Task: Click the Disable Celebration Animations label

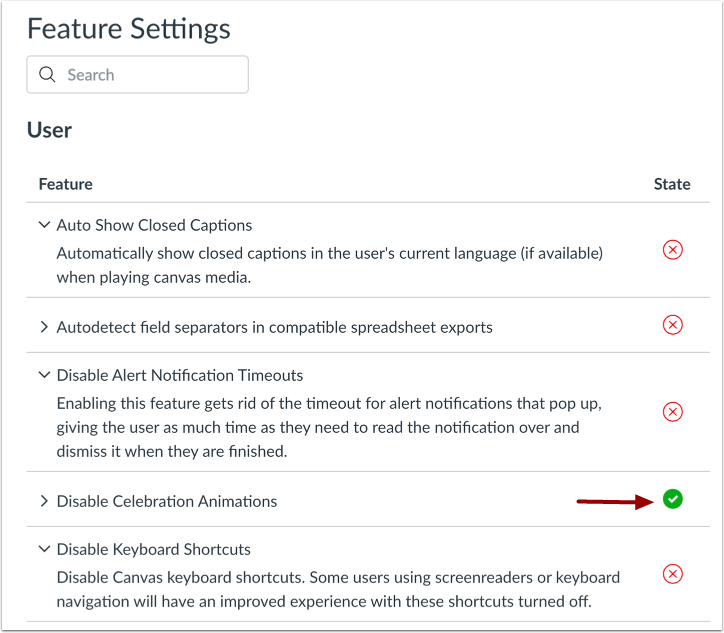Action: [167, 501]
